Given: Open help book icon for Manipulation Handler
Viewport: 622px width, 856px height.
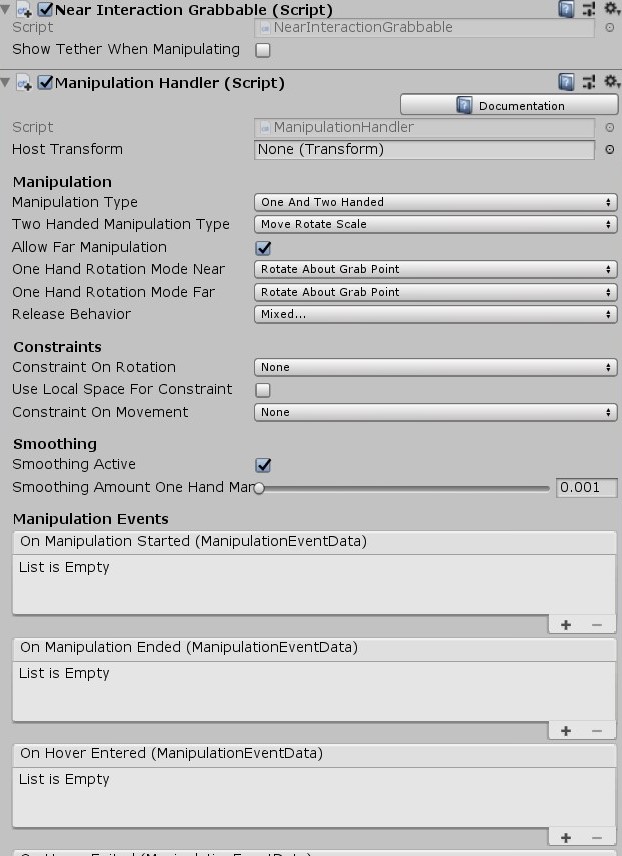Looking at the screenshot, I should 566,82.
